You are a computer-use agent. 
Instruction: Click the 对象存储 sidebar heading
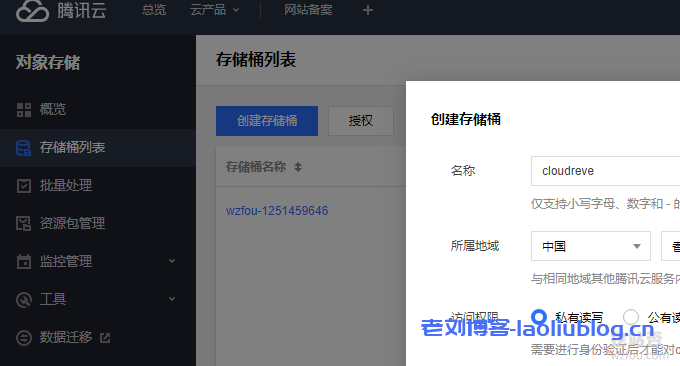point(48,62)
